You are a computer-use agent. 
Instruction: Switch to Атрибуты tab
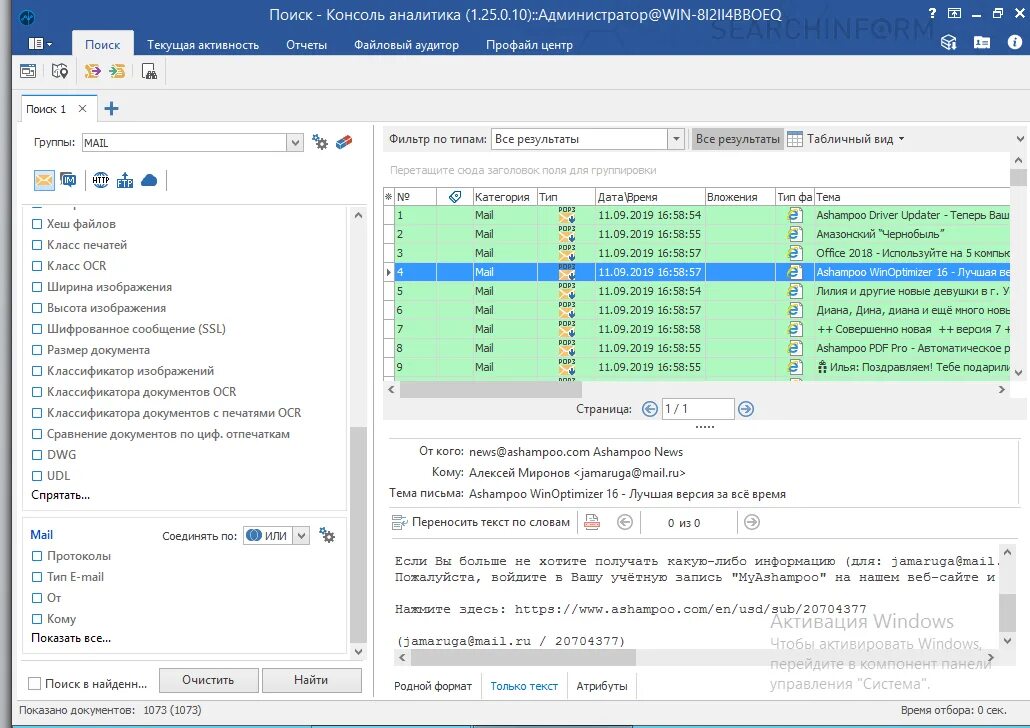tap(602, 686)
